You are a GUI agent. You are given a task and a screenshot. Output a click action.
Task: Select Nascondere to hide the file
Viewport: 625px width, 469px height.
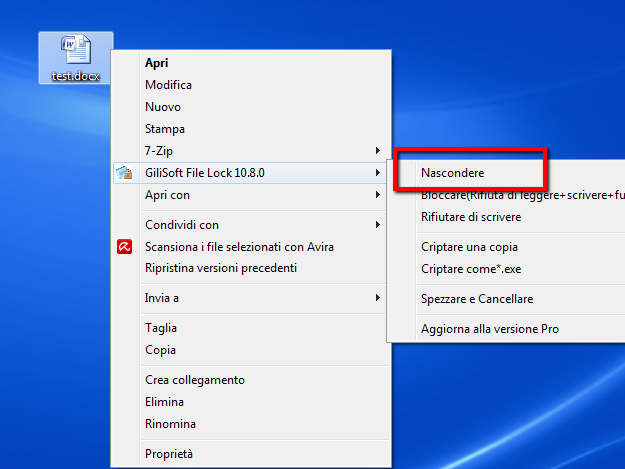coord(452,173)
